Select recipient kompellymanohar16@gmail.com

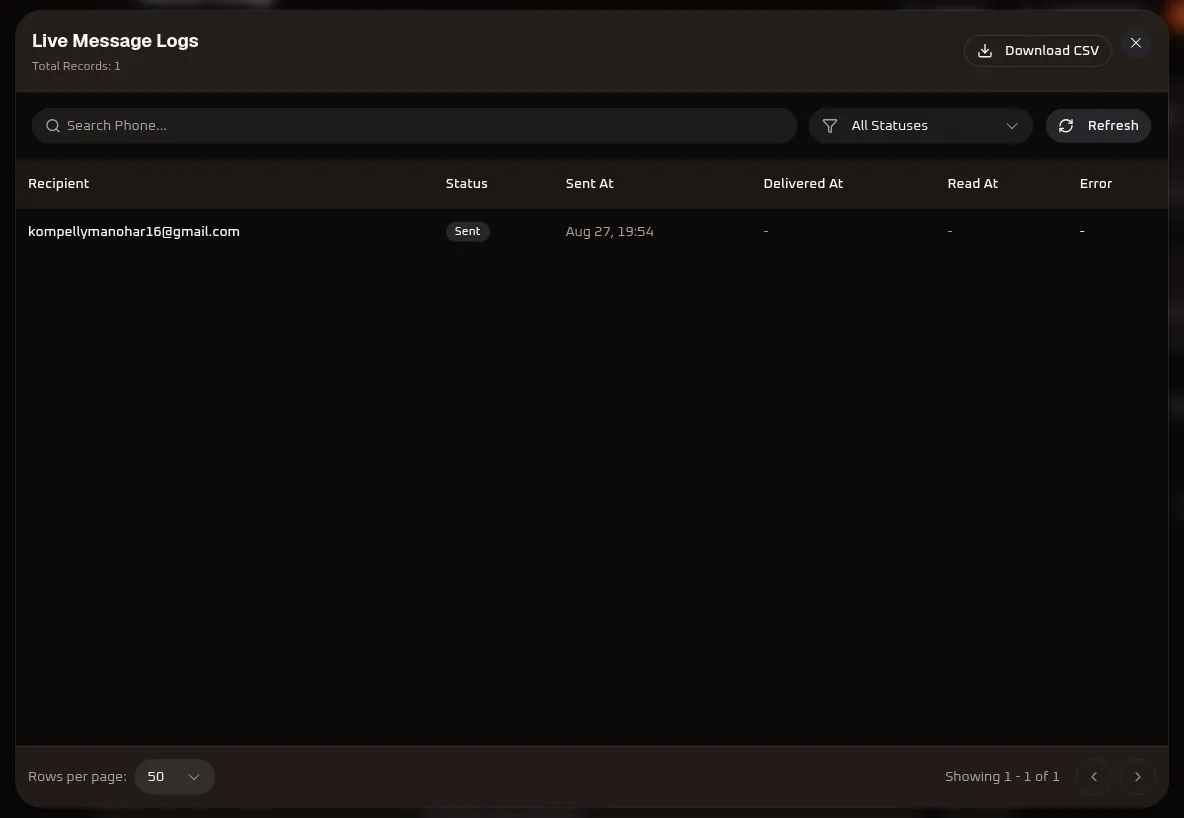click(134, 231)
